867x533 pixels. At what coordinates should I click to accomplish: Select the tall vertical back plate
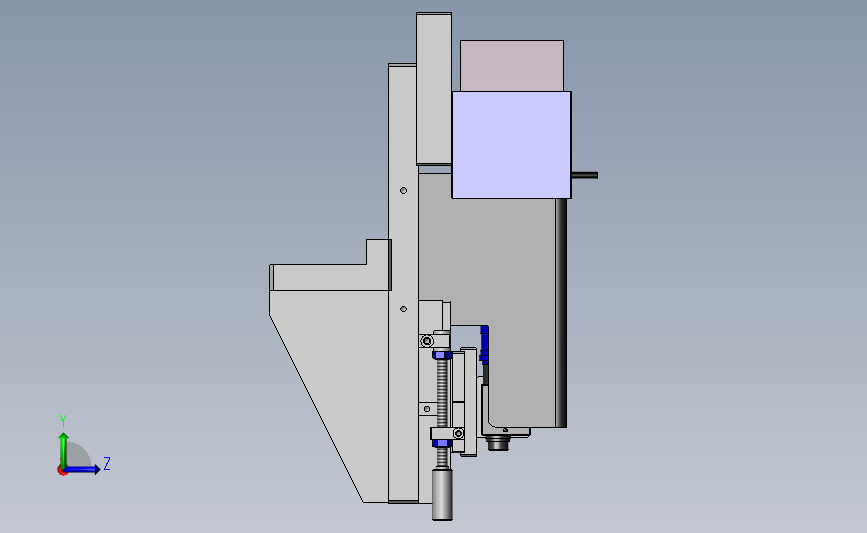coord(403,283)
